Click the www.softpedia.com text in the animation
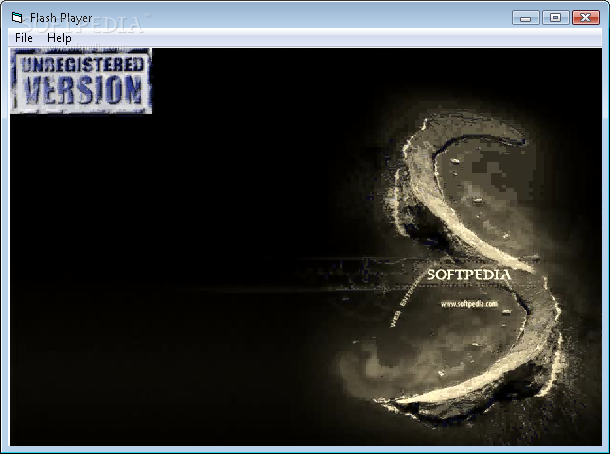The width and height of the screenshot is (610, 454). tap(469, 303)
